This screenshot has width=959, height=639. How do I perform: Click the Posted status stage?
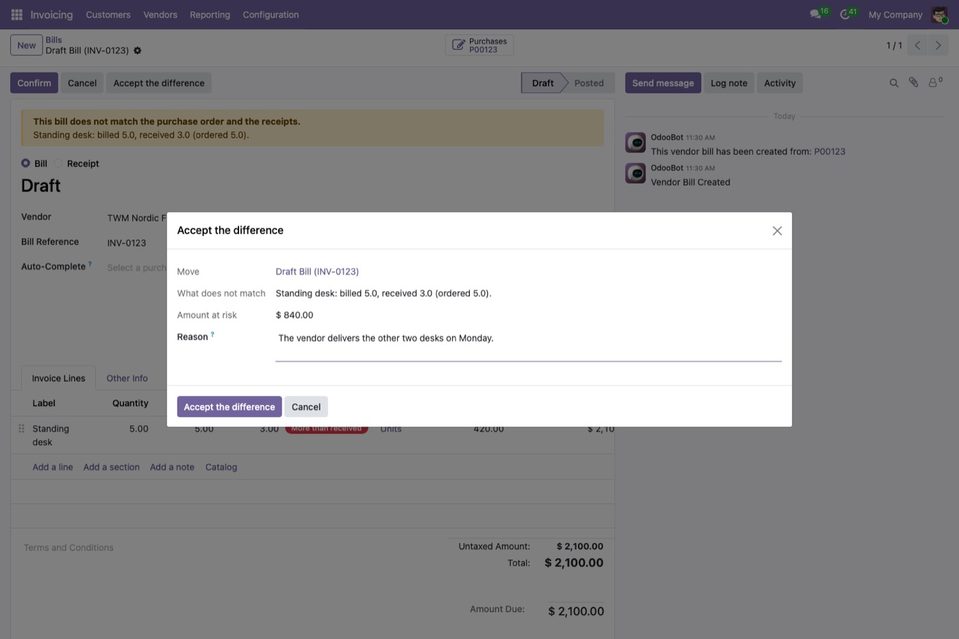click(589, 83)
